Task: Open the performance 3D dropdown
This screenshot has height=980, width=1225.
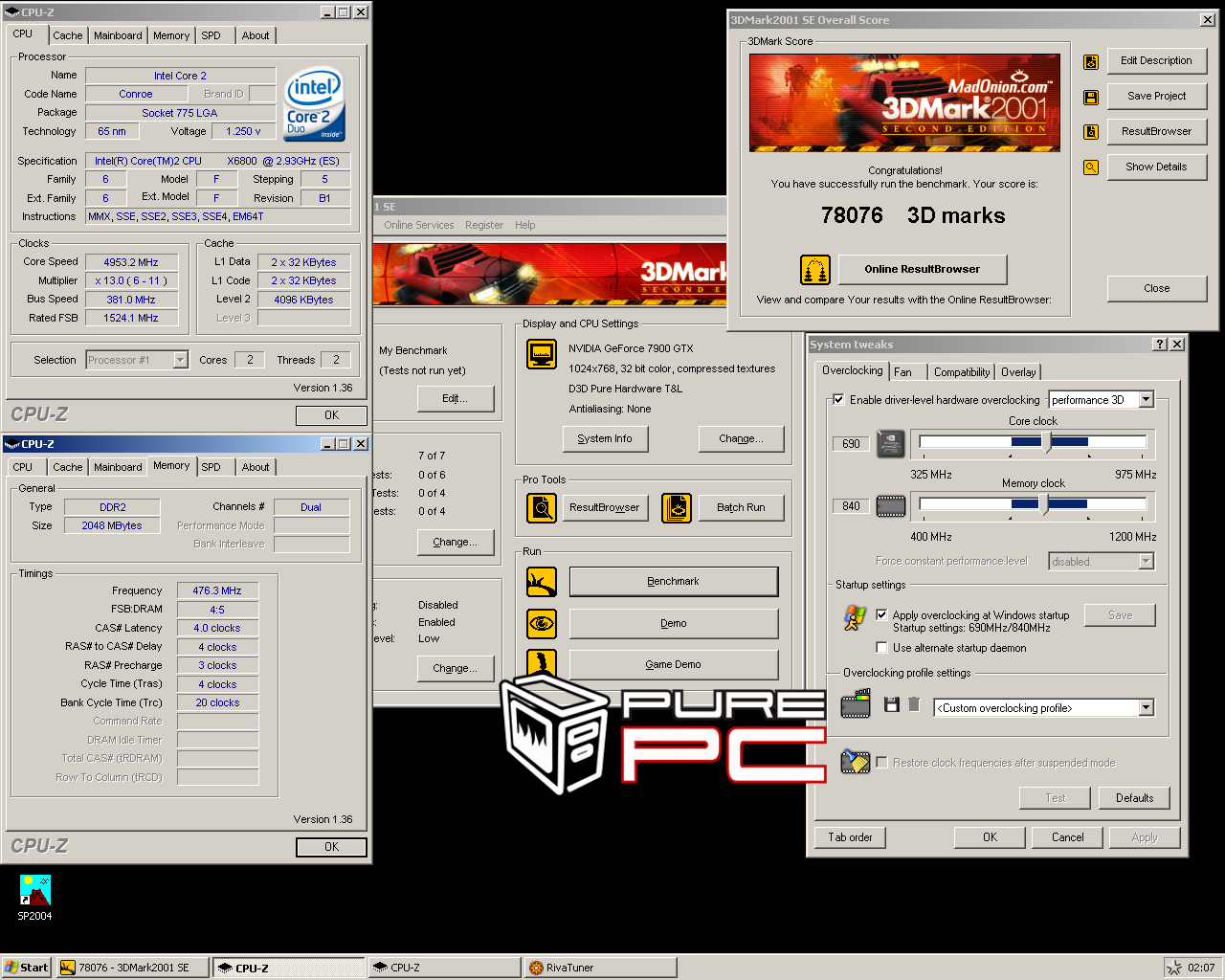Action: click(x=1147, y=400)
